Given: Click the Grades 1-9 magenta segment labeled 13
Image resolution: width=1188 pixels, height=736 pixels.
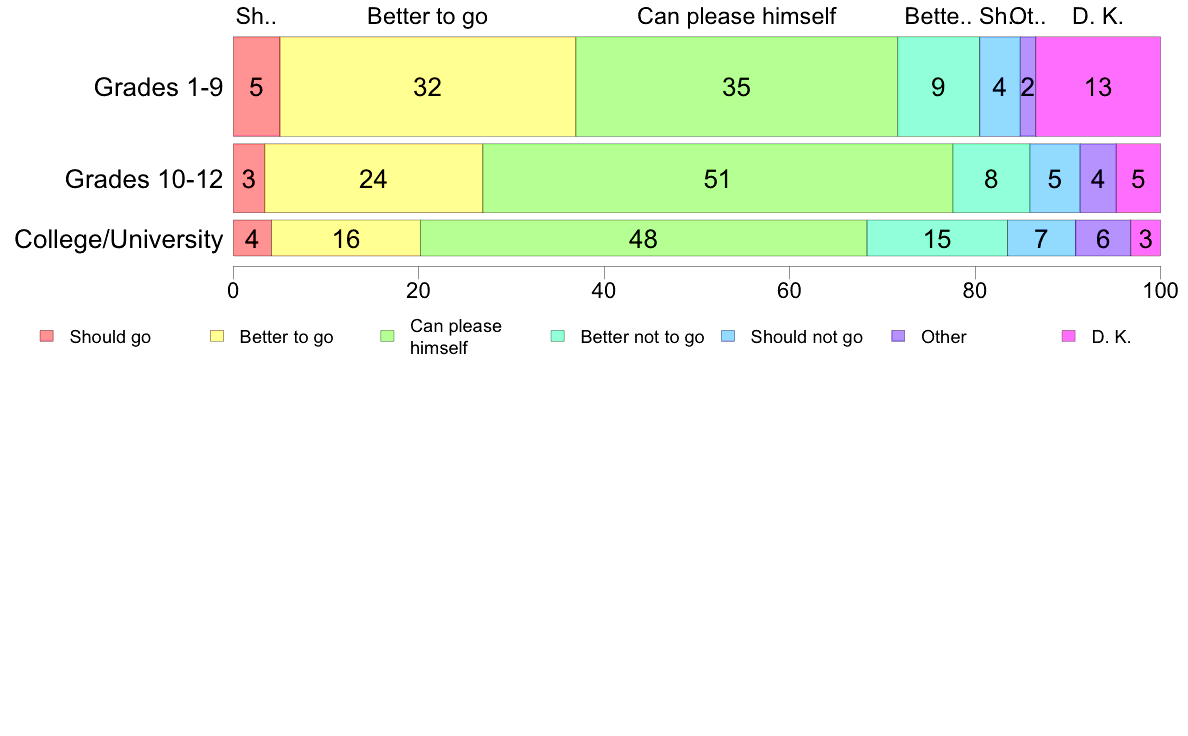Looking at the screenshot, I should tap(1099, 86).
